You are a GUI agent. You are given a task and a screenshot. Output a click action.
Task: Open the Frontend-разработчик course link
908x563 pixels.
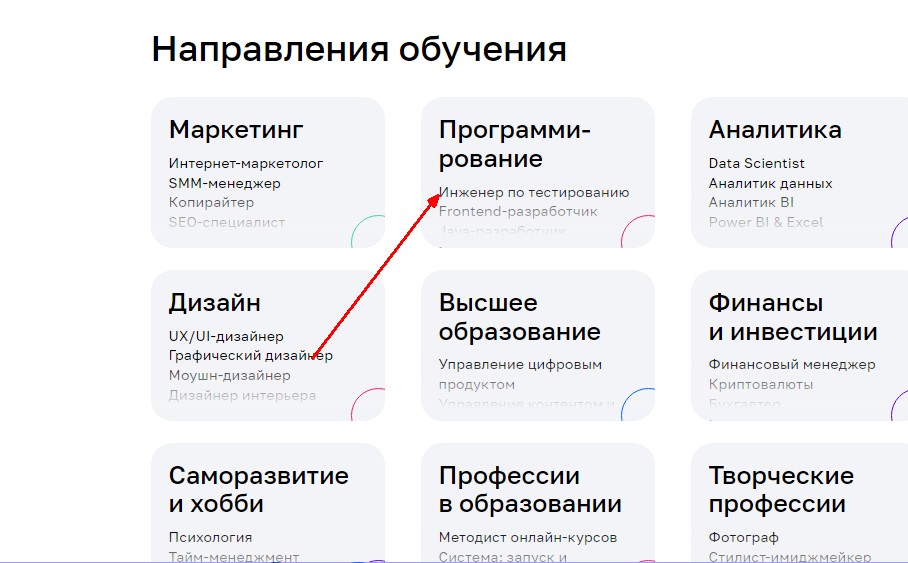click(518, 211)
